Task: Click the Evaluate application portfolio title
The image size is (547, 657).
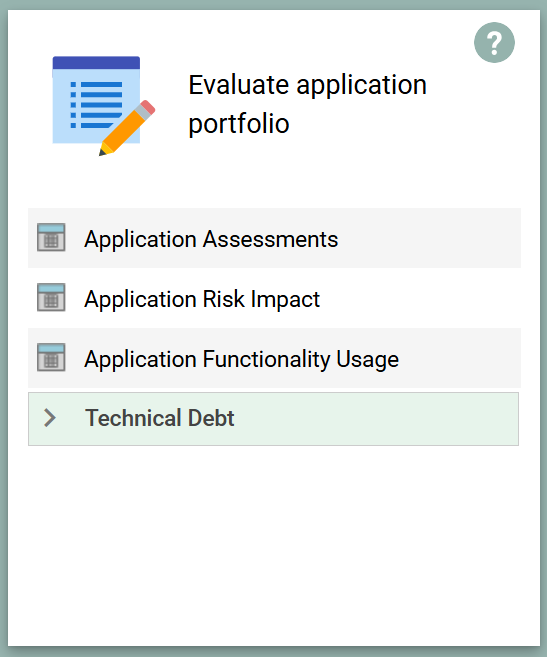Action: (x=307, y=104)
